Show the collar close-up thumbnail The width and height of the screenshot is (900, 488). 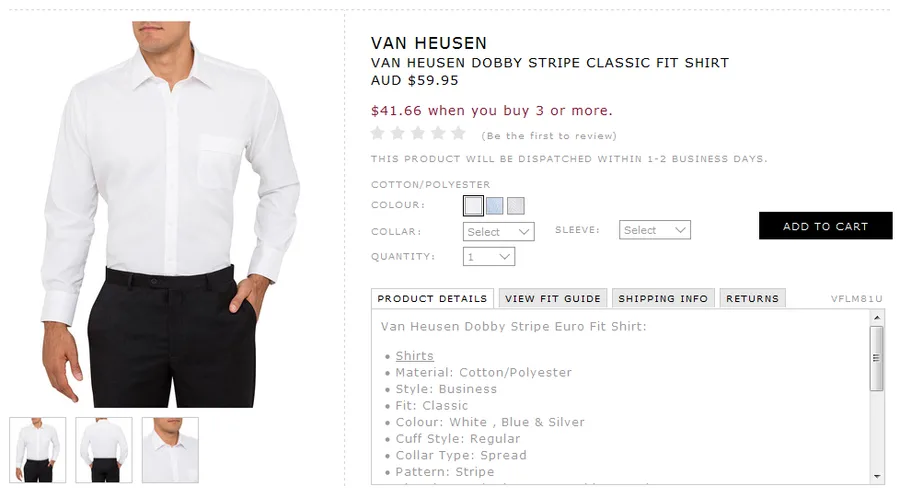point(170,450)
